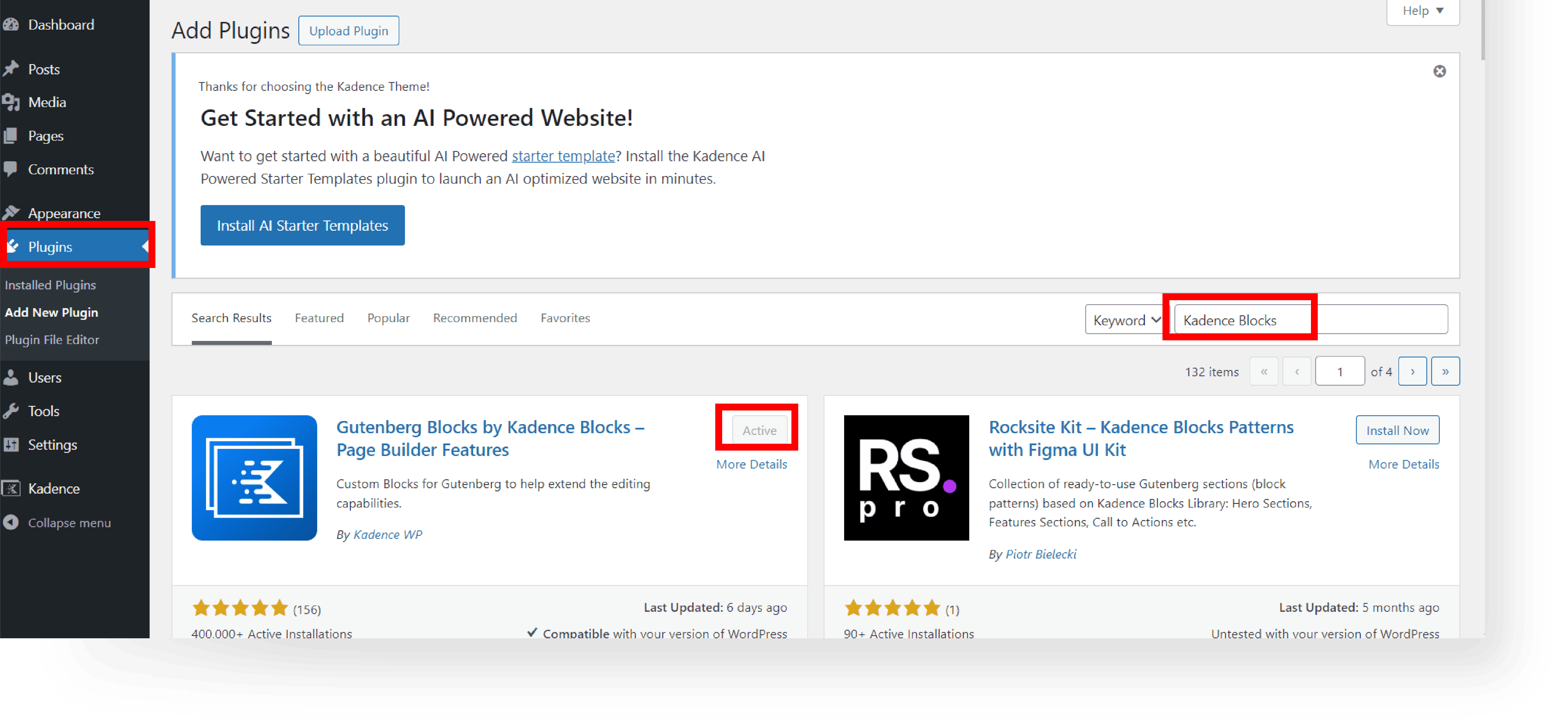Click the Comments bubble icon
Image resolution: width=1568 pixels, height=728 pixels.
click(10, 169)
